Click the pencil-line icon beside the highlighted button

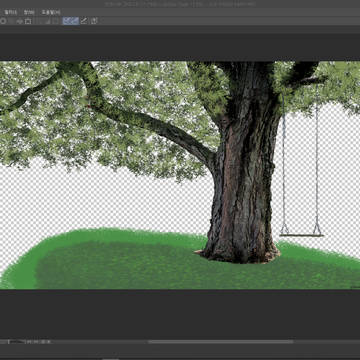[x=84, y=21]
